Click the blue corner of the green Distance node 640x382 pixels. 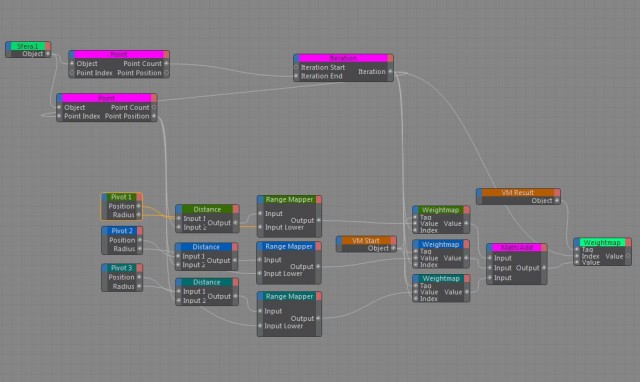click(179, 209)
